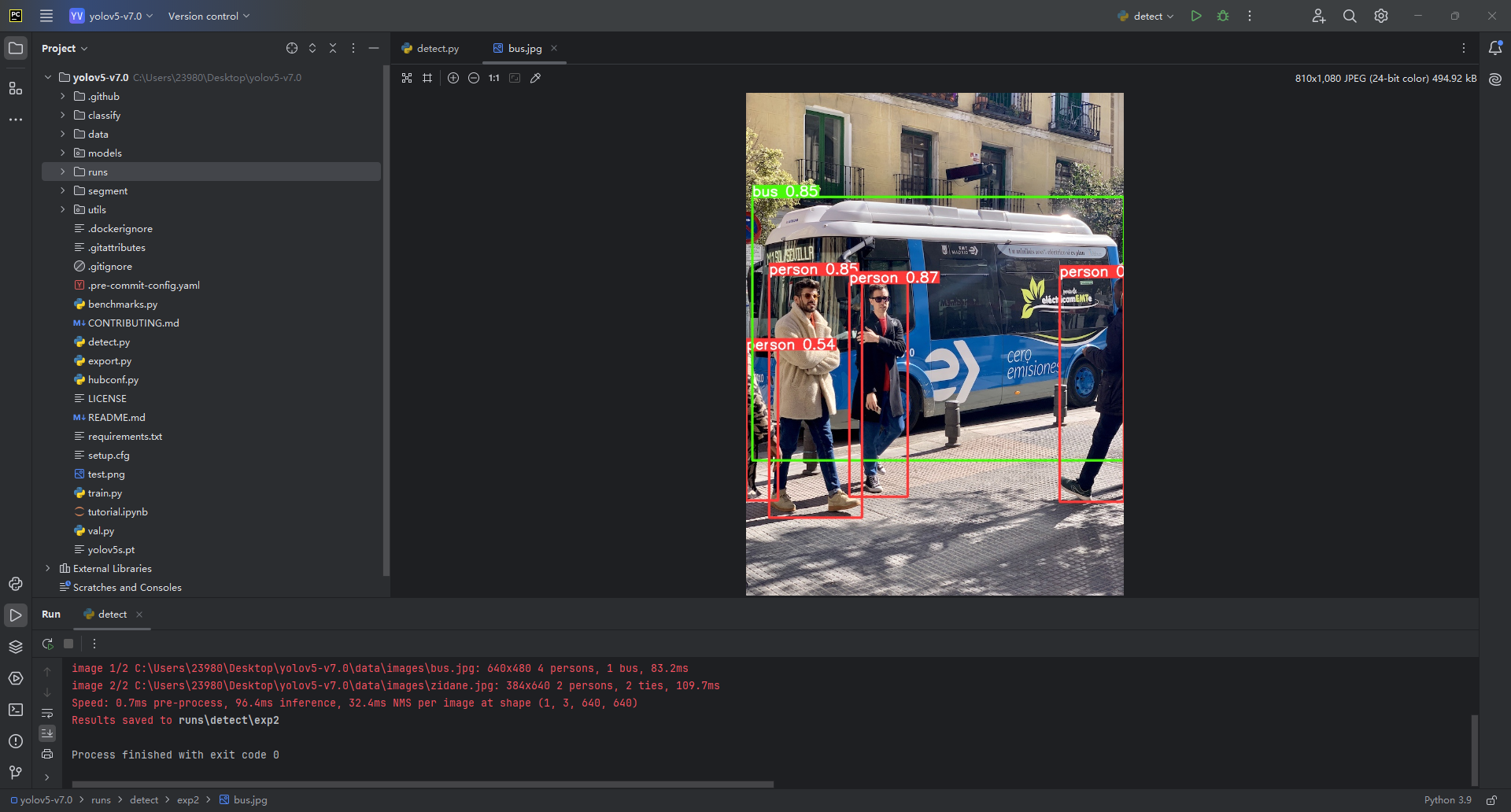Collapse all in Project panel

coord(333,48)
